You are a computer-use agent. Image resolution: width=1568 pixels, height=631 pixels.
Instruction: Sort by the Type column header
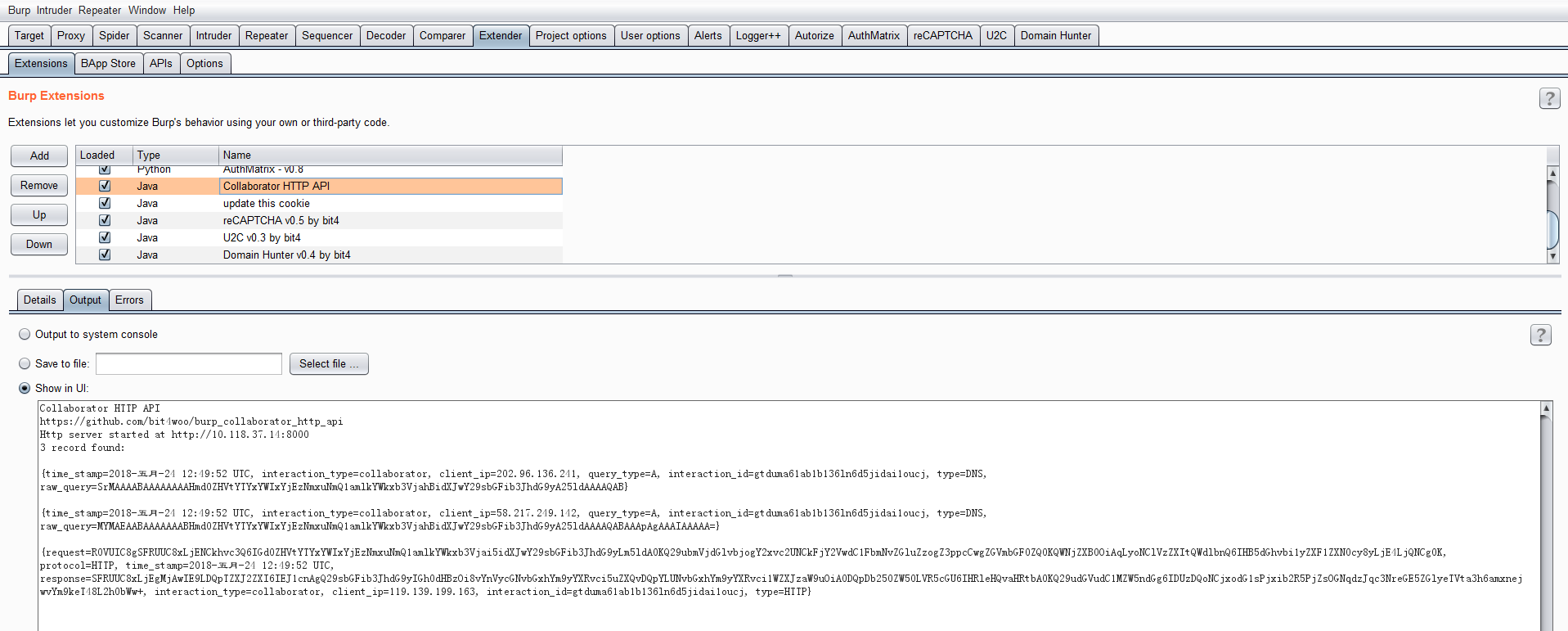click(x=176, y=155)
